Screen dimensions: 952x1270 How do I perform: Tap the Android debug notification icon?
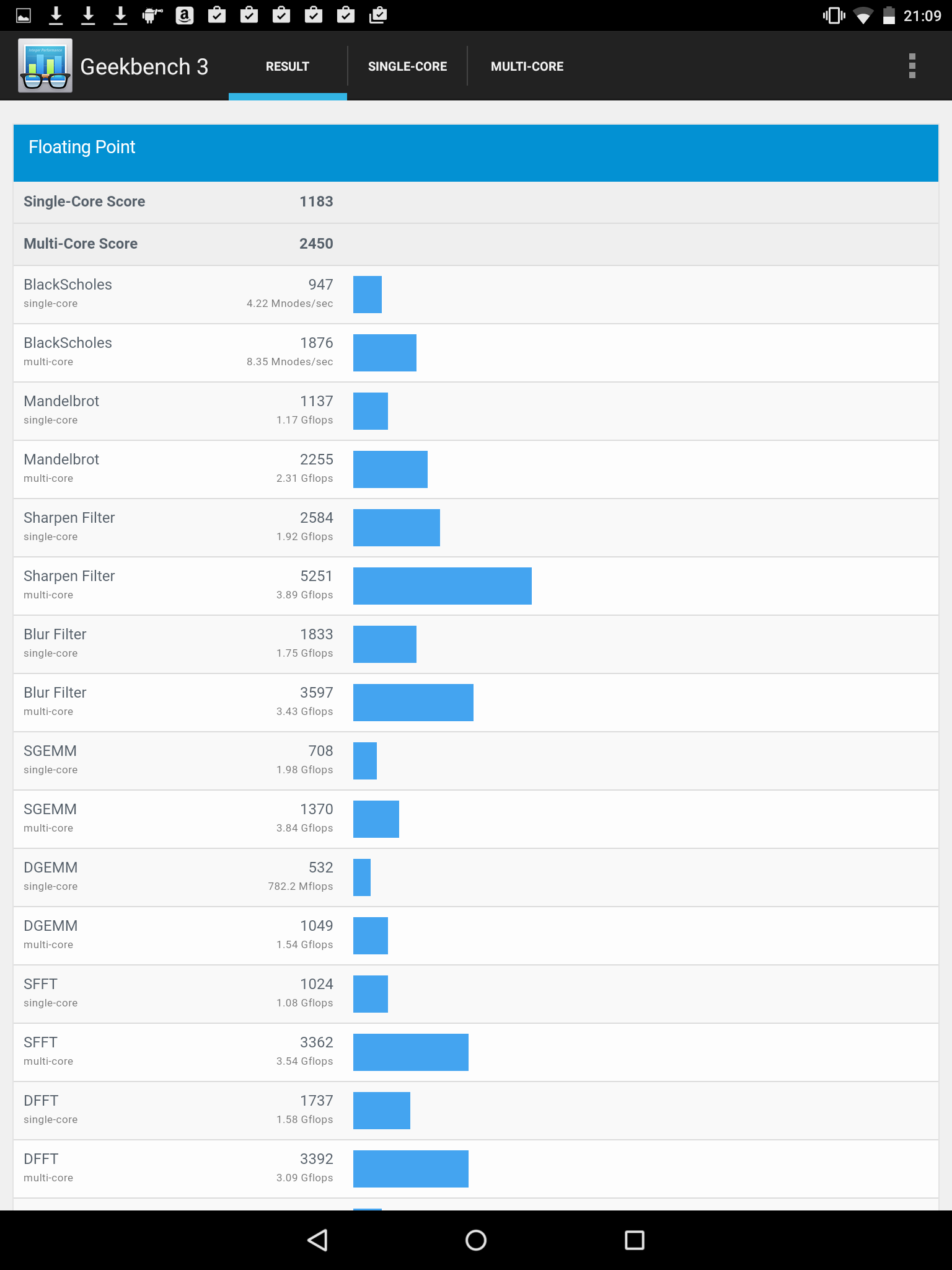pos(152,15)
